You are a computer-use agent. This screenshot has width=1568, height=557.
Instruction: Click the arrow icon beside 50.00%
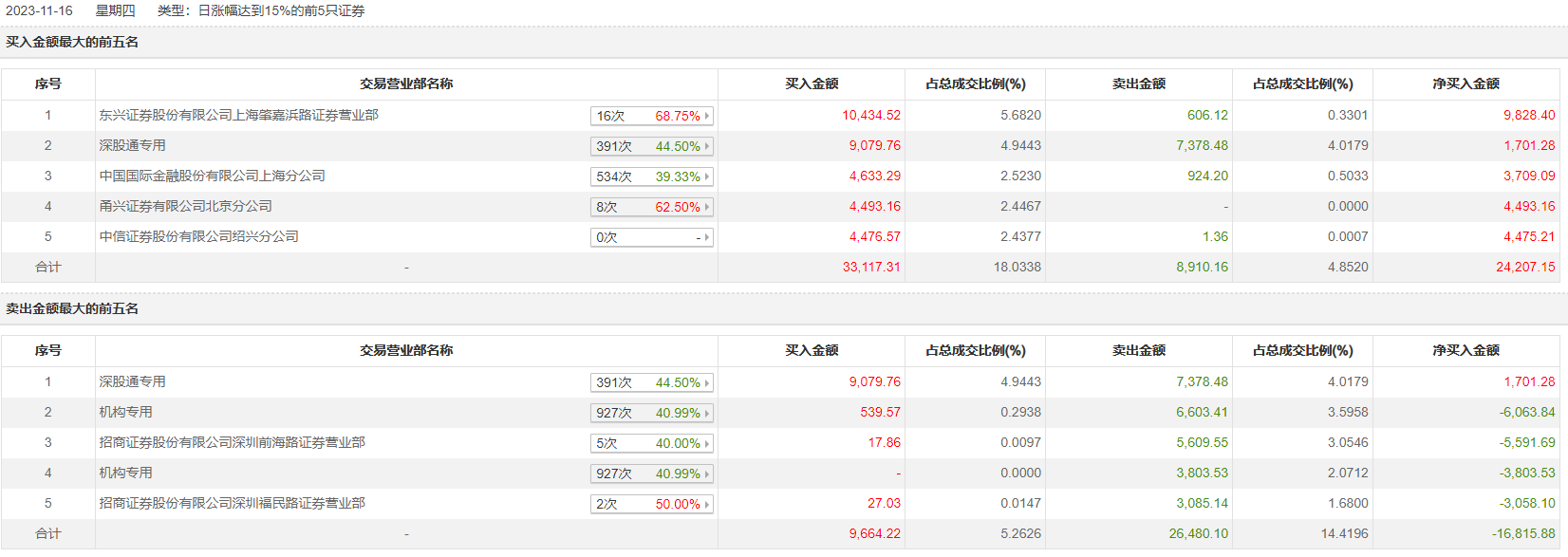click(707, 504)
